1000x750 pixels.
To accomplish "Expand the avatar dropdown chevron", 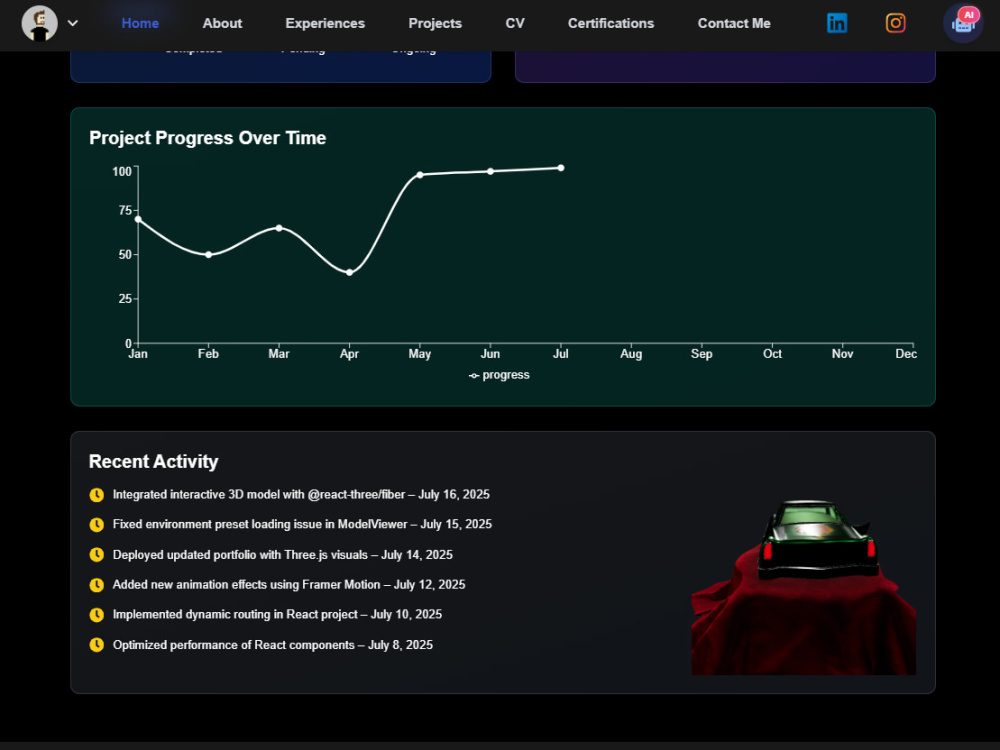I will tap(73, 23).
